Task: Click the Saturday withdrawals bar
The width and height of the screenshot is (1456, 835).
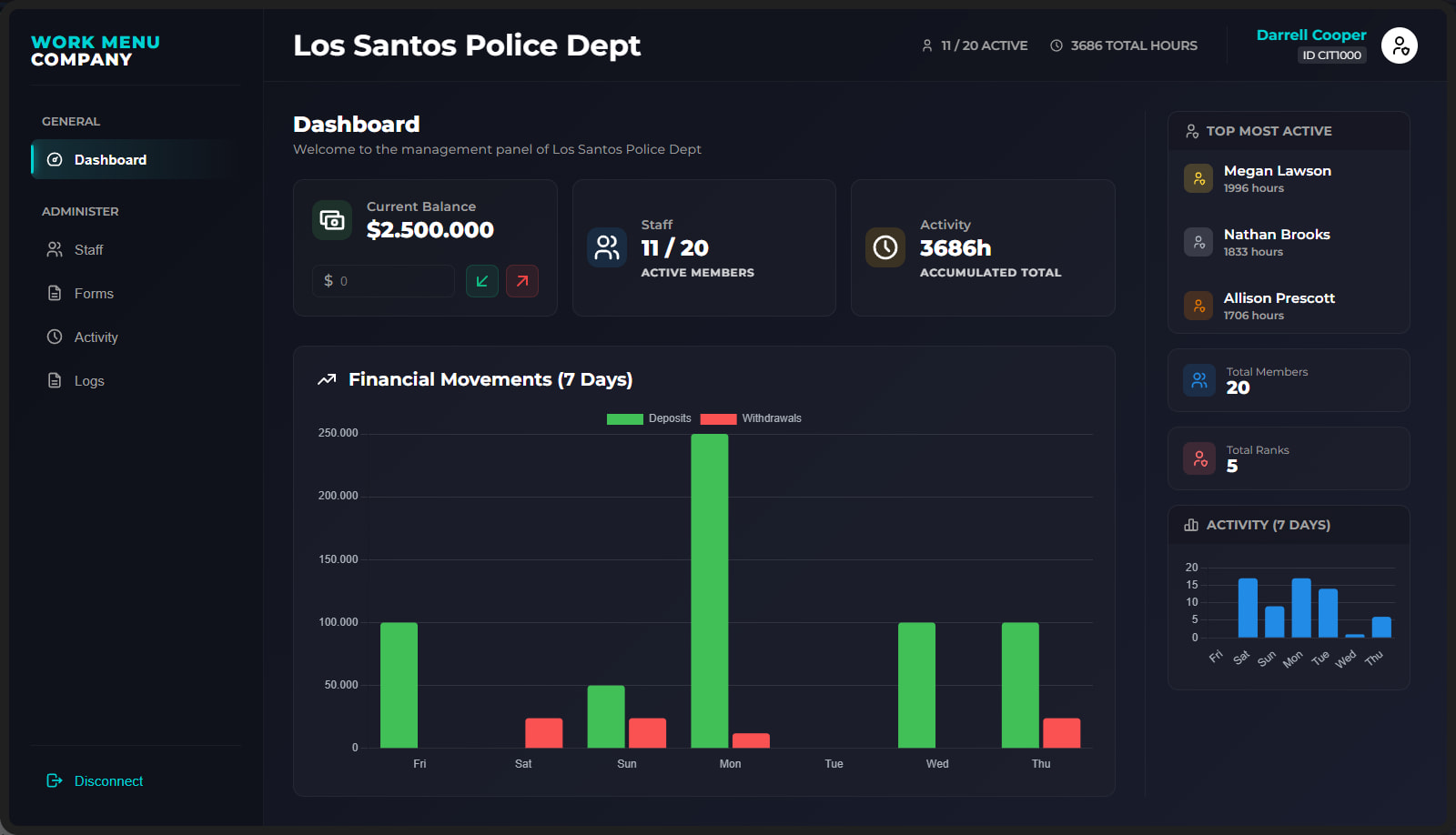Action: point(544,733)
